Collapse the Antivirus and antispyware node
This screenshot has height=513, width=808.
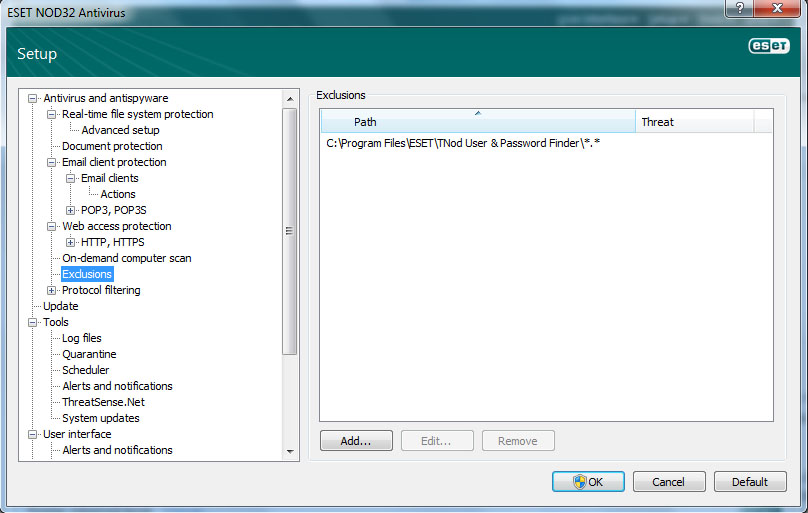coord(32,98)
